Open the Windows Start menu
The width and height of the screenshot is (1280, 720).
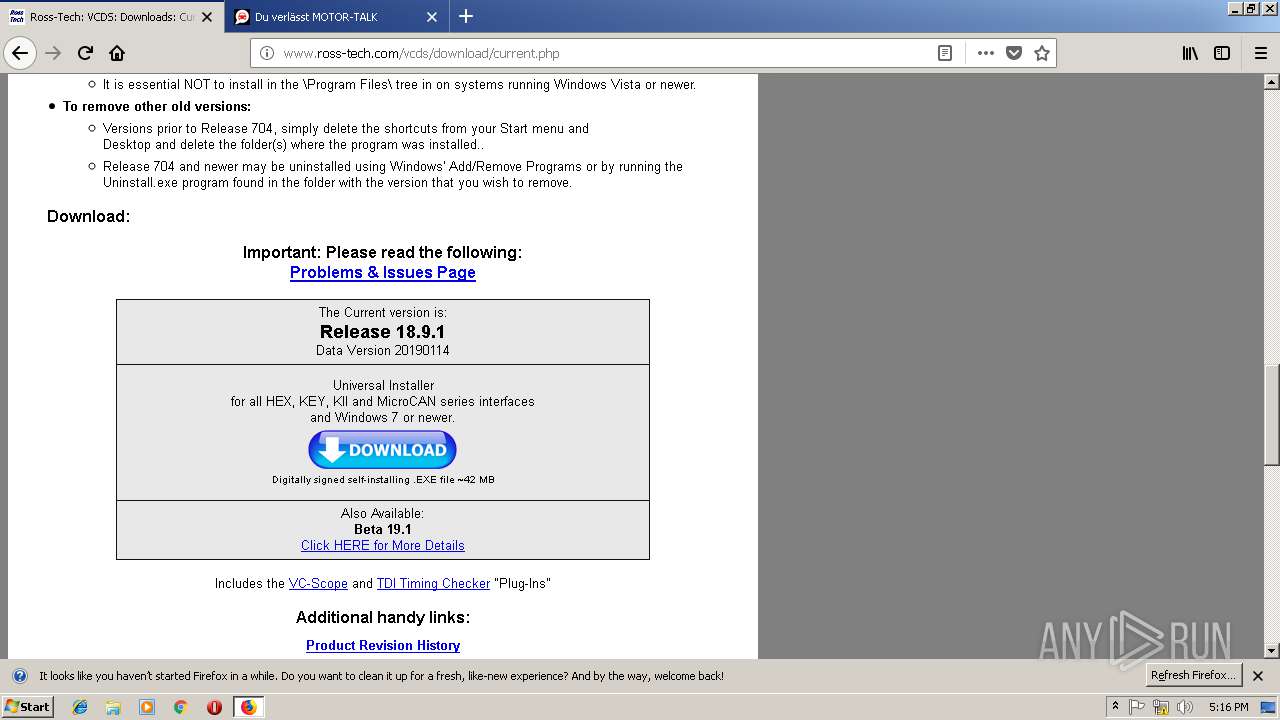point(27,706)
